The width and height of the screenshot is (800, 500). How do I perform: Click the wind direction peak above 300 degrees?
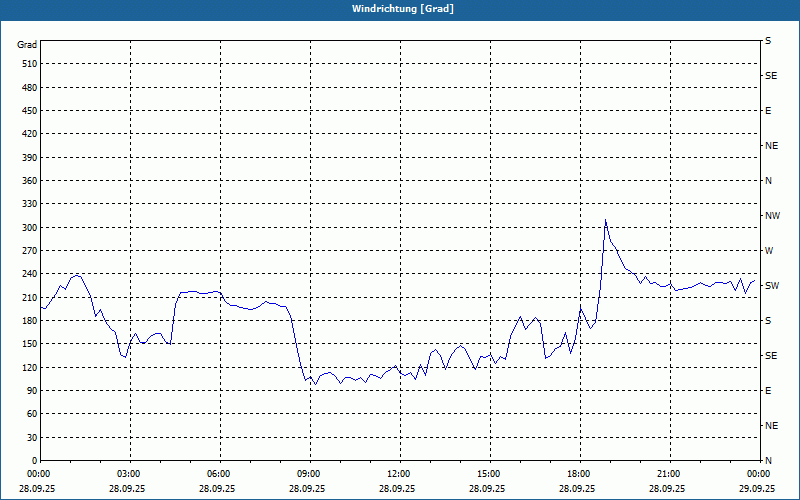[x=605, y=220]
